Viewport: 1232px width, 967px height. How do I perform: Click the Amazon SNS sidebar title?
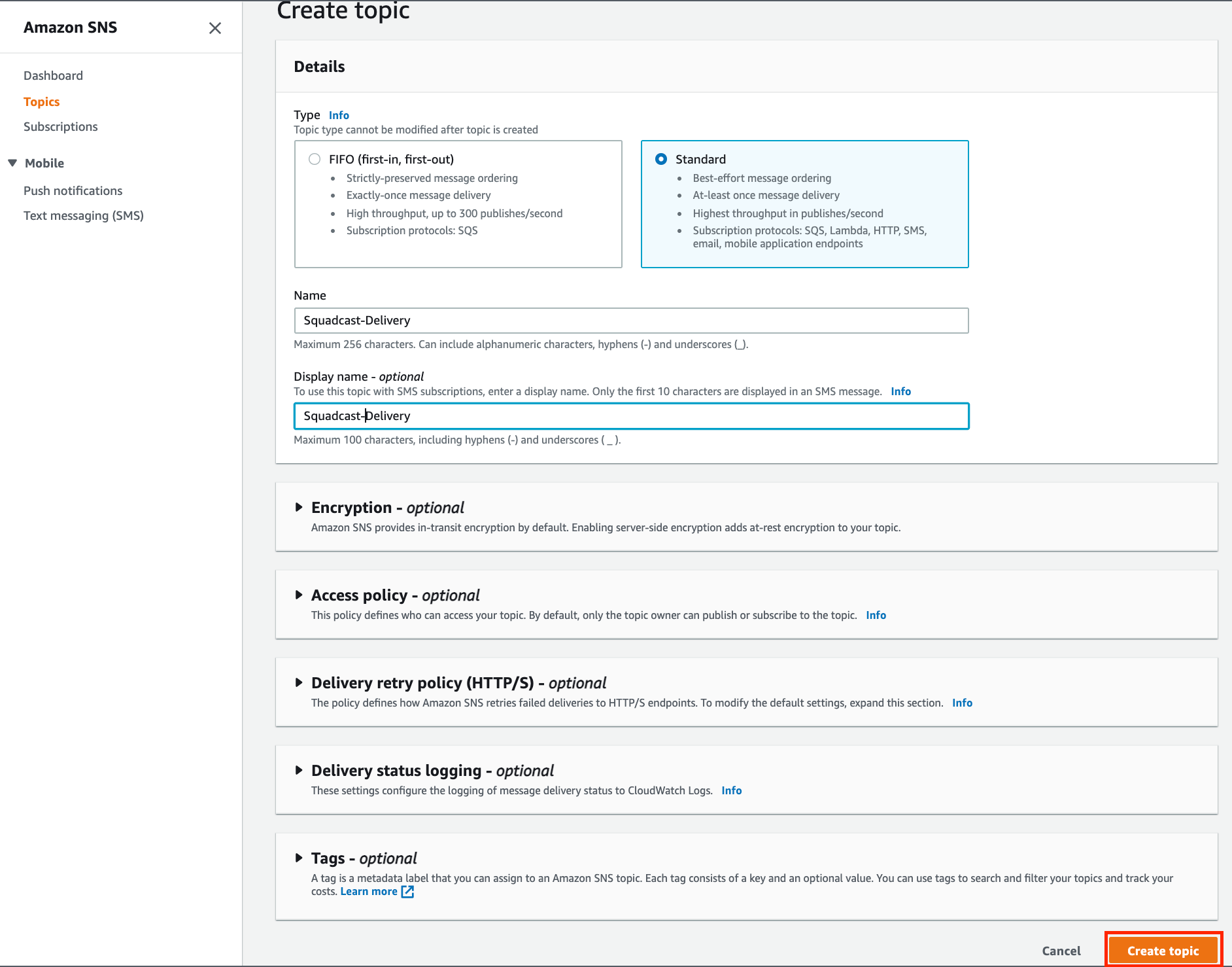[x=70, y=27]
